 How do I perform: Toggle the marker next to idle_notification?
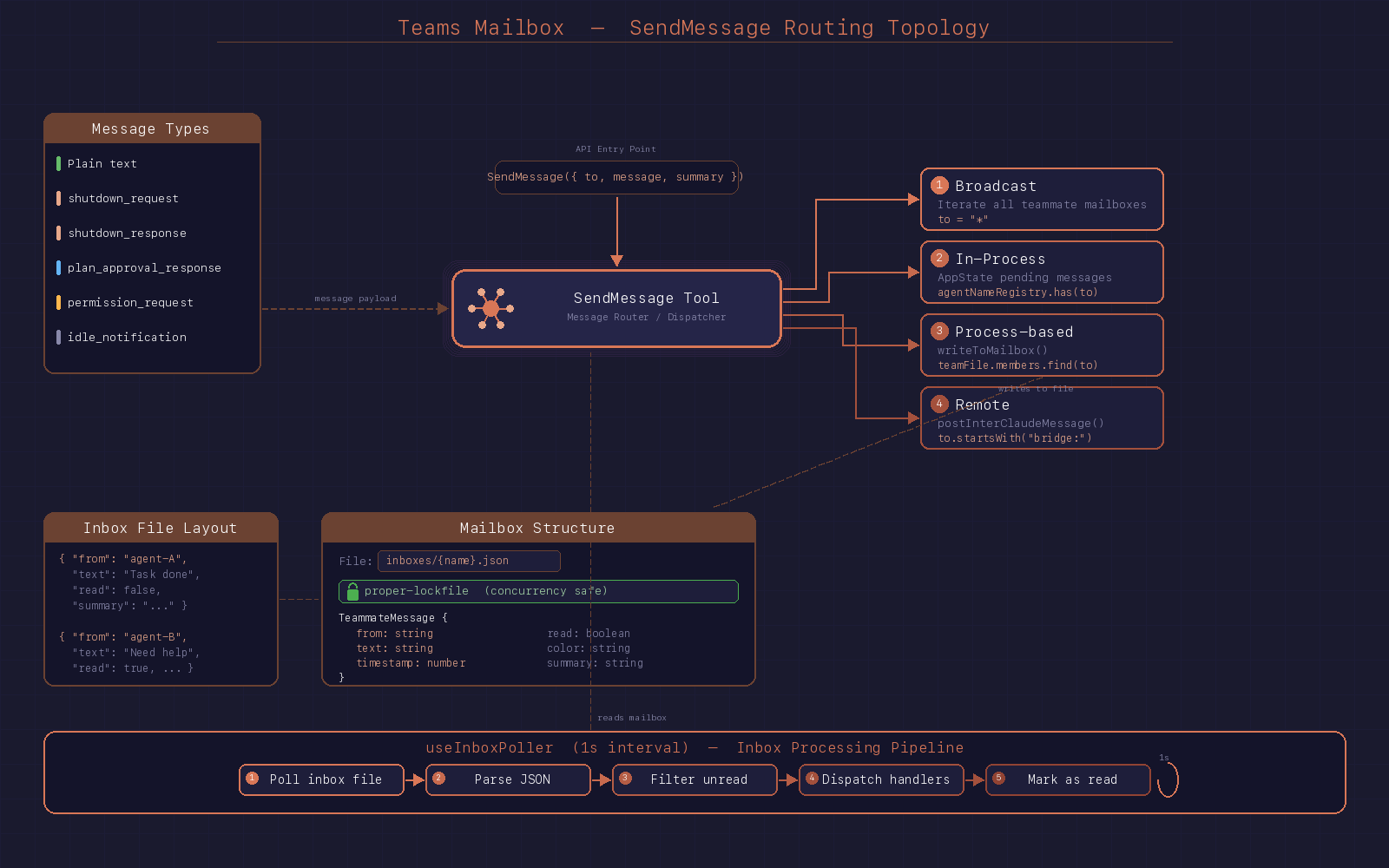pyautogui.click(x=59, y=337)
